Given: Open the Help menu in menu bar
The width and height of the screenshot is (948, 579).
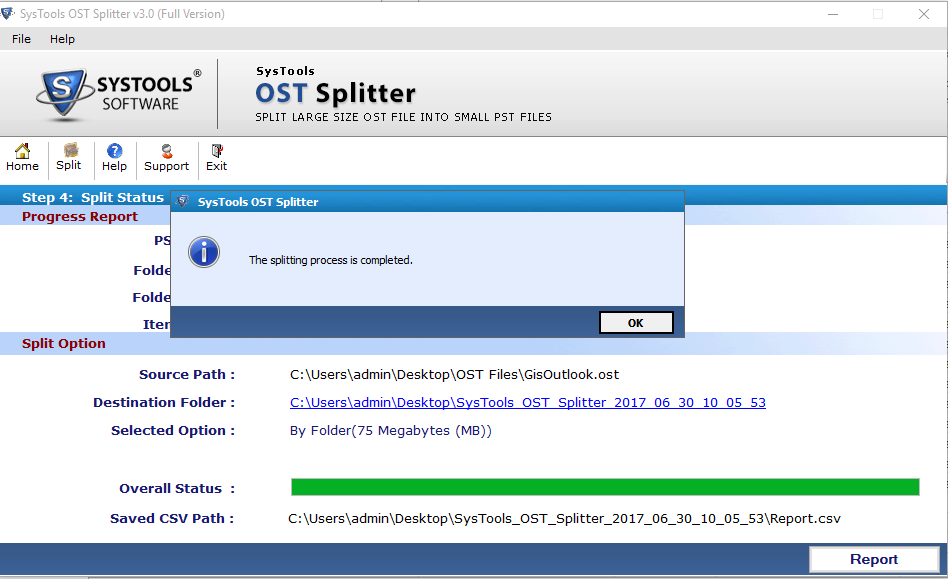Looking at the screenshot, I should (x=62, y=39).
